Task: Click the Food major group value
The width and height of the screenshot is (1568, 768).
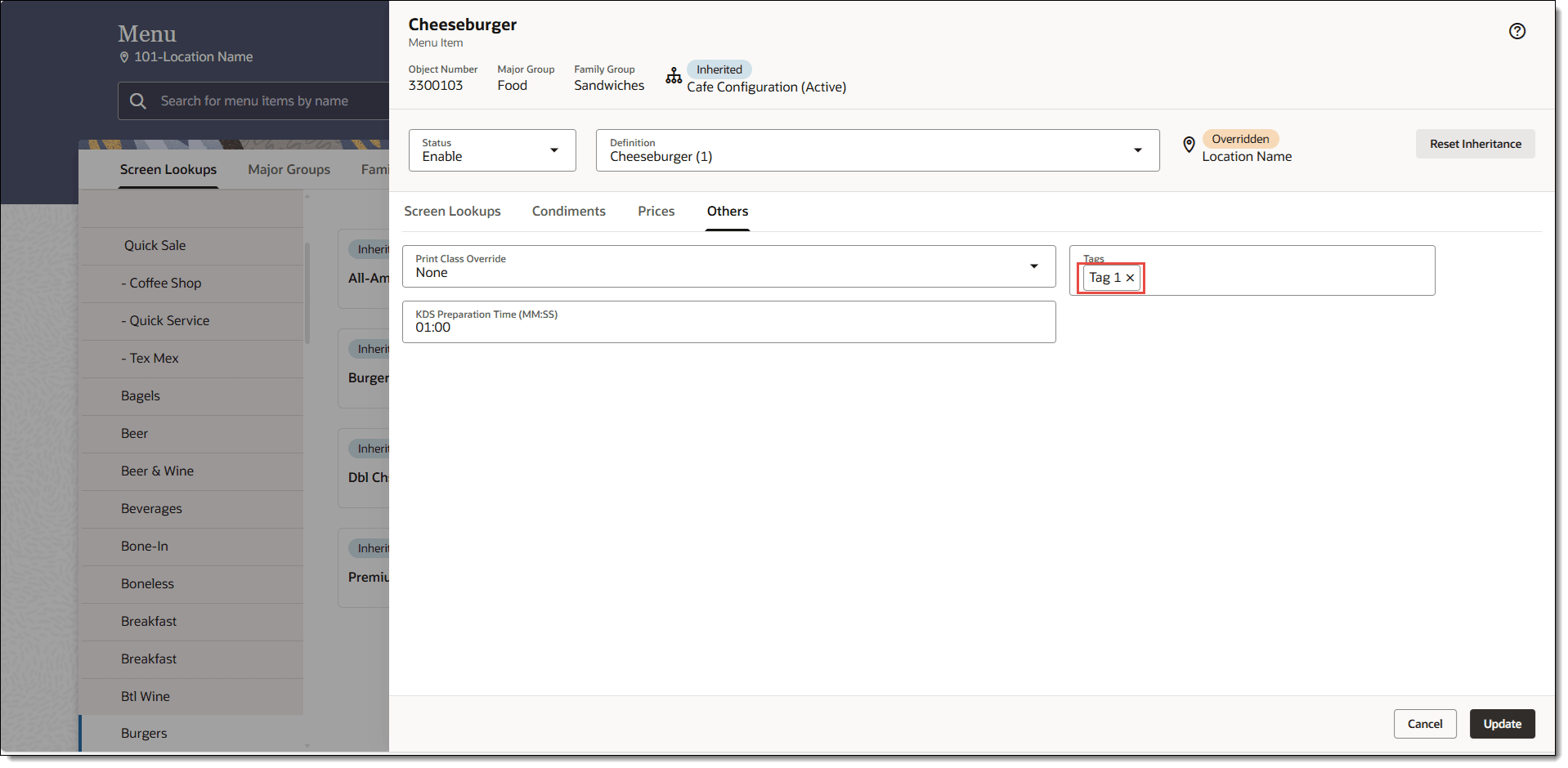Action: click(513, 85)
